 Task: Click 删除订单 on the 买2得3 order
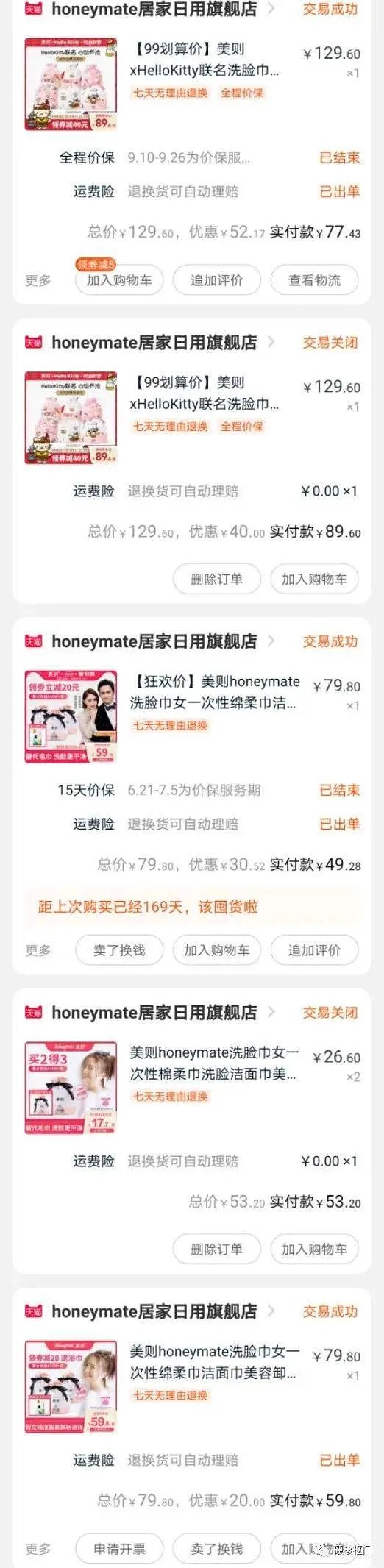point(217,1249)
